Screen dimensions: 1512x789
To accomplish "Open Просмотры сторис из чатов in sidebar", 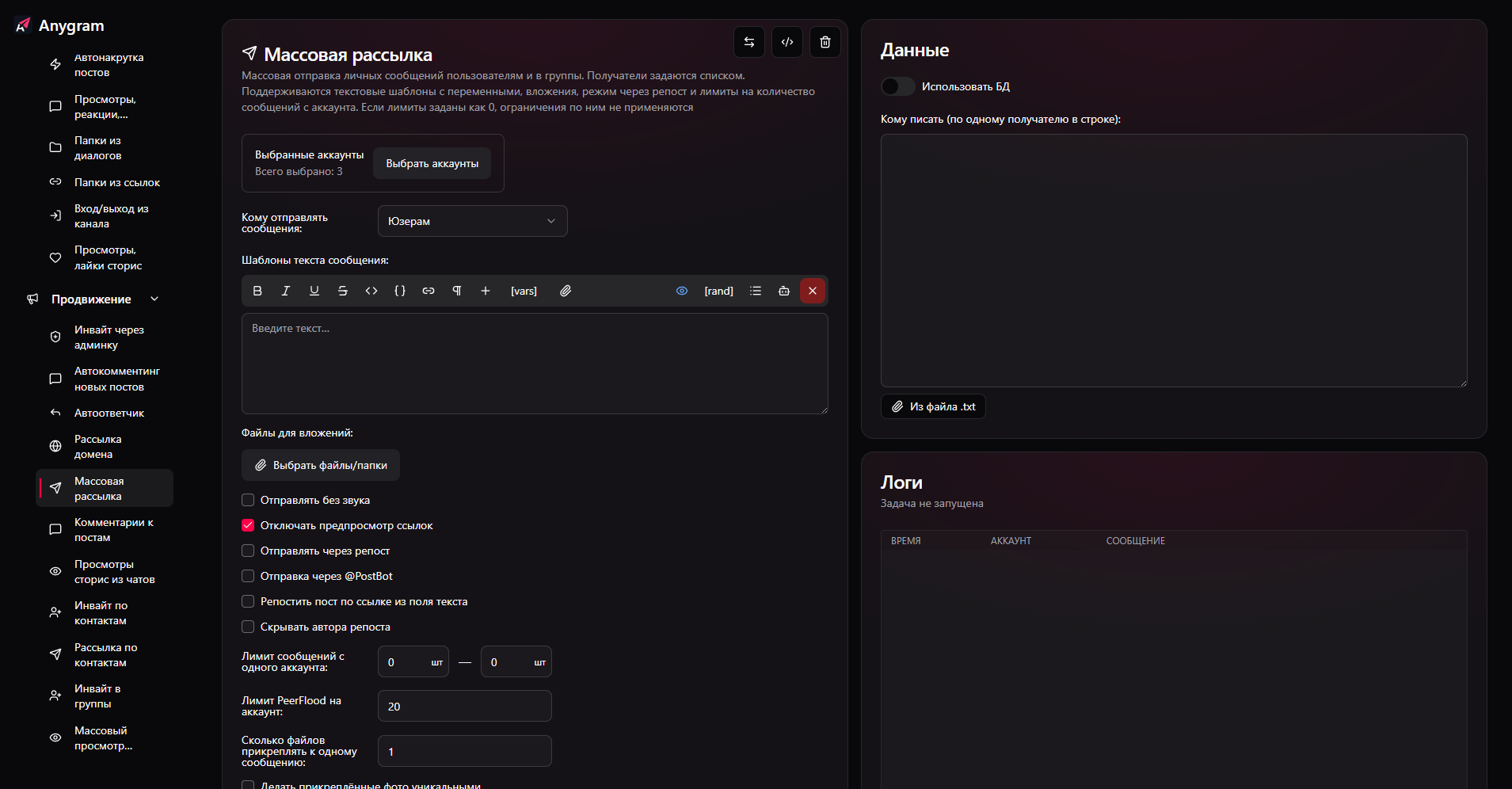I will coord(105,571).
